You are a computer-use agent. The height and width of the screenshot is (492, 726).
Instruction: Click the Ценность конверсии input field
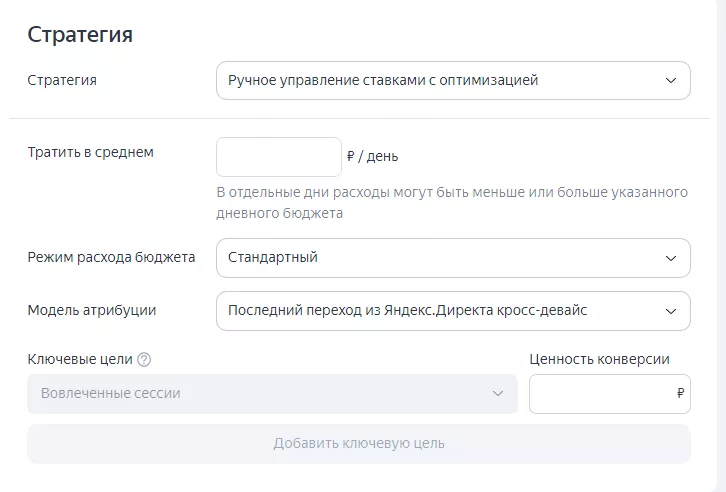[610, 394]
